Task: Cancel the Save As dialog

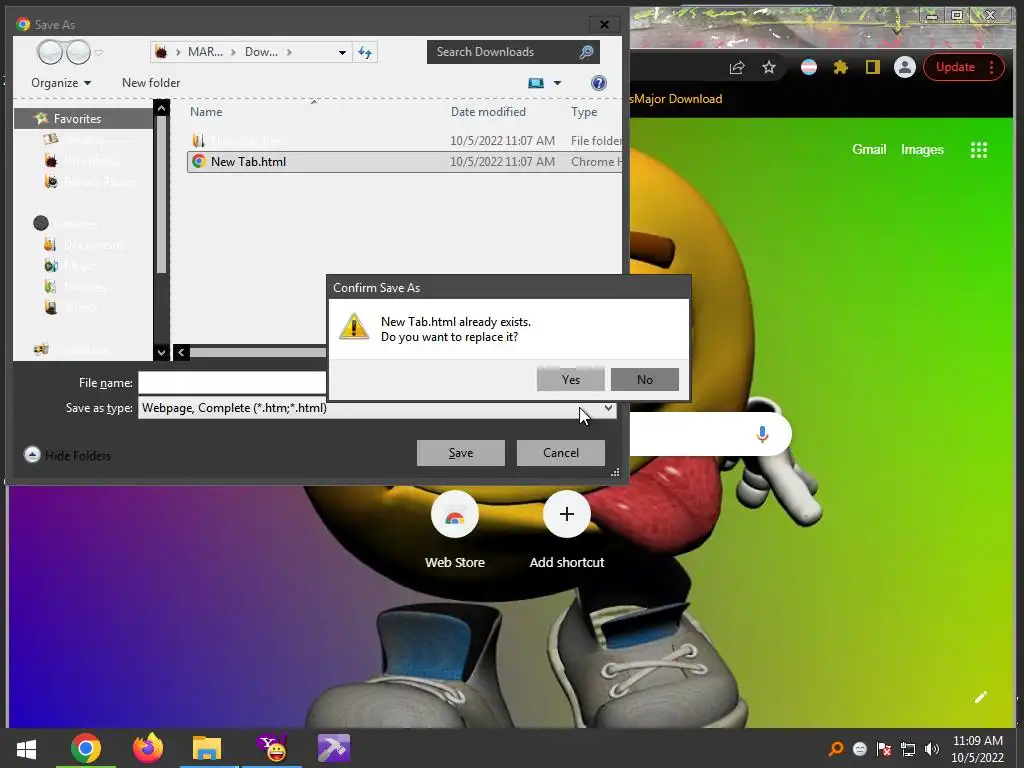Action: (x=560, y=453)
